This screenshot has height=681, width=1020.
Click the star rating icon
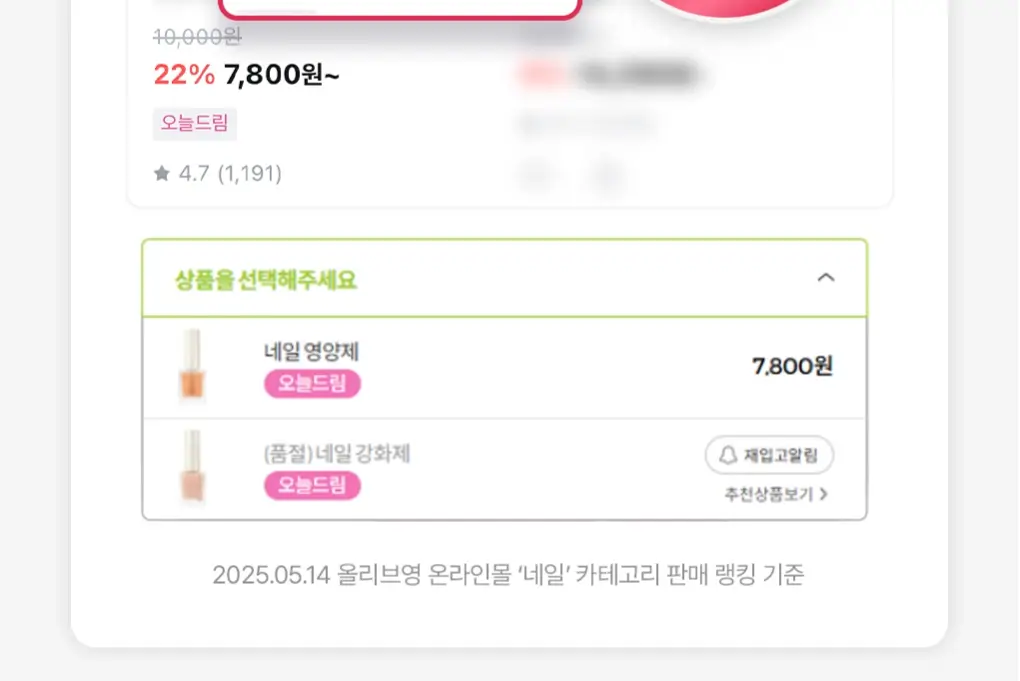(x=161, y=173)
